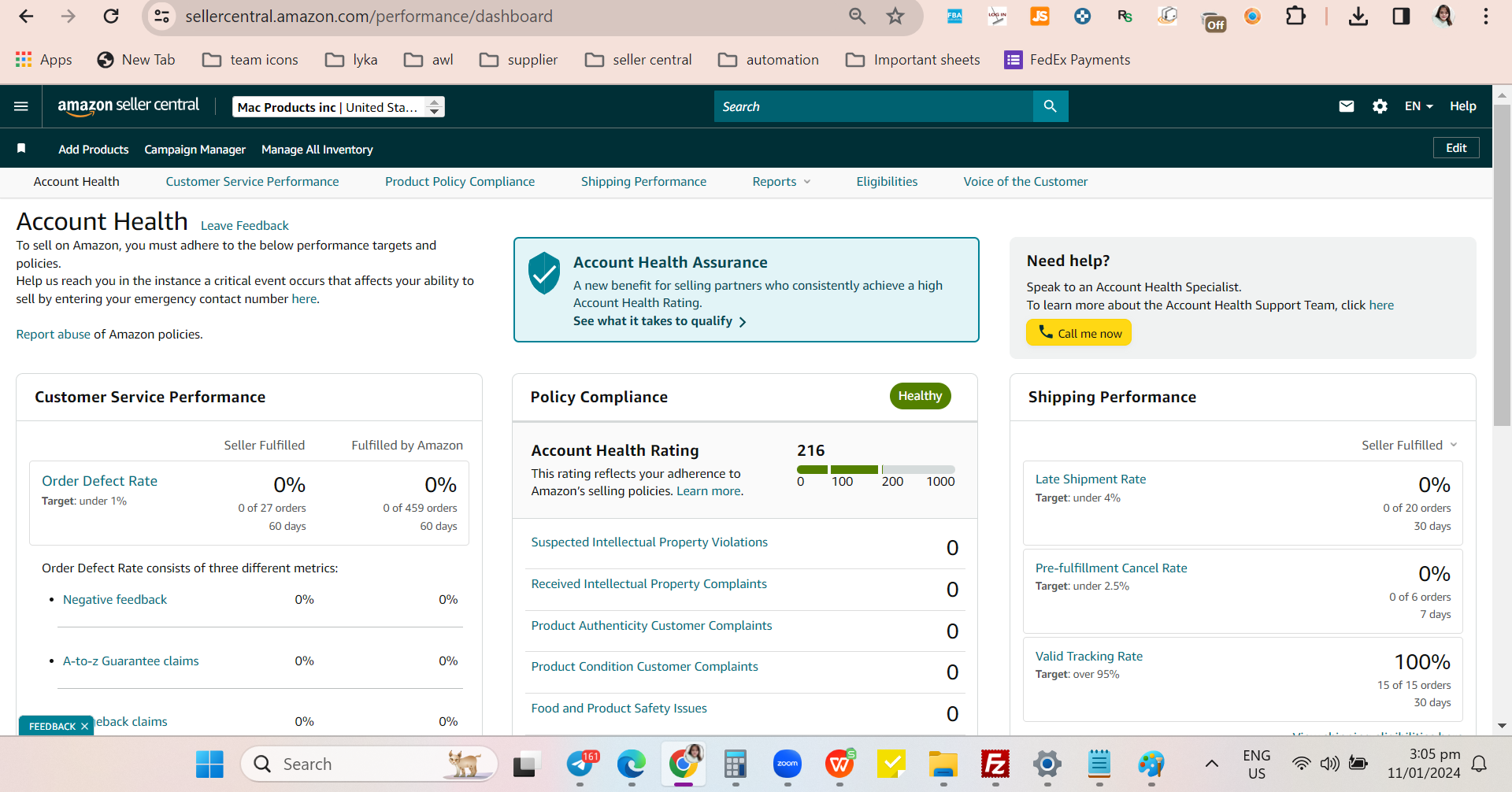Switch to Product Policy Compliance tab
Viewport: 1512px width, 792px height.
pyautogui.click(x=460, y=182)
